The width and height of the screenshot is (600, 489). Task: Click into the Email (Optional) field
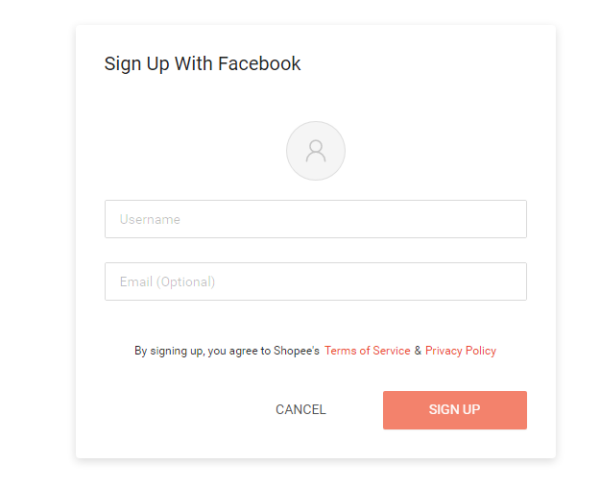click(x=315, y=282)
